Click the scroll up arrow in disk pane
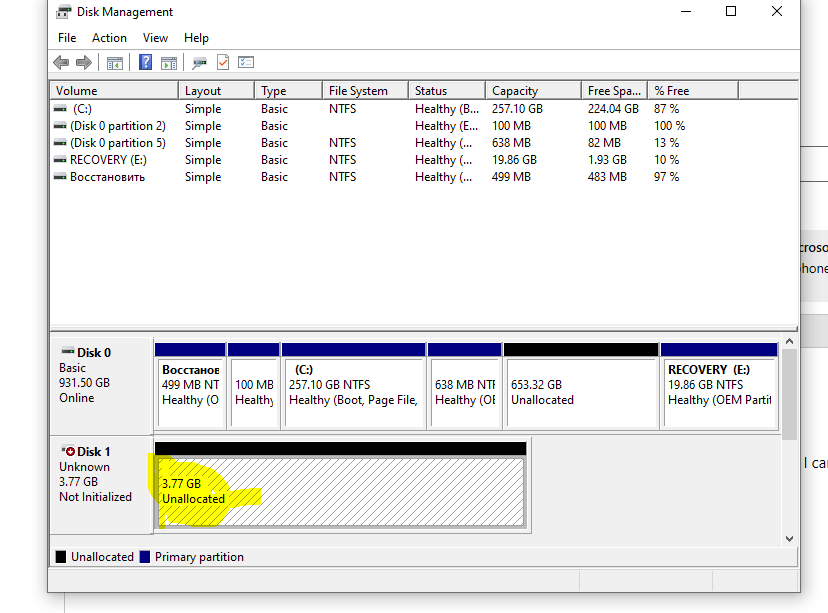This screenshot has width=828, height=613. click(x=789, y=342)
